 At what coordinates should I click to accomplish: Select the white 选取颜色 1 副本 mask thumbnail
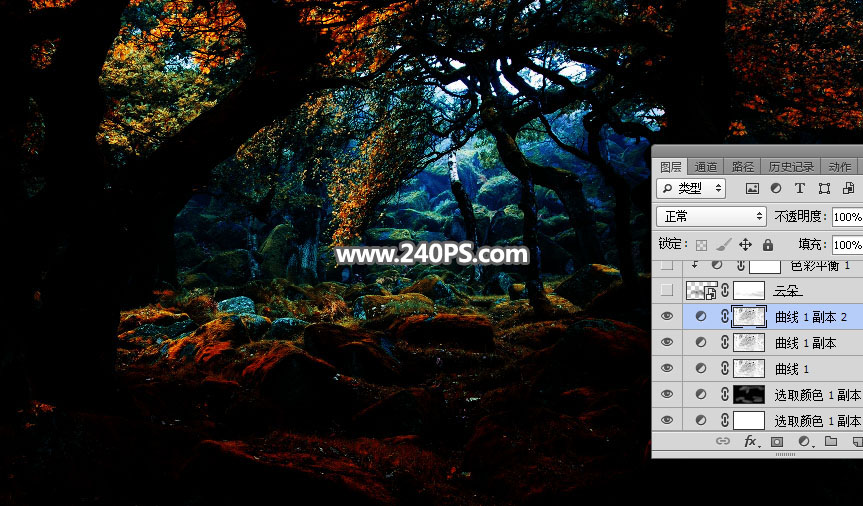click(749, 420)
